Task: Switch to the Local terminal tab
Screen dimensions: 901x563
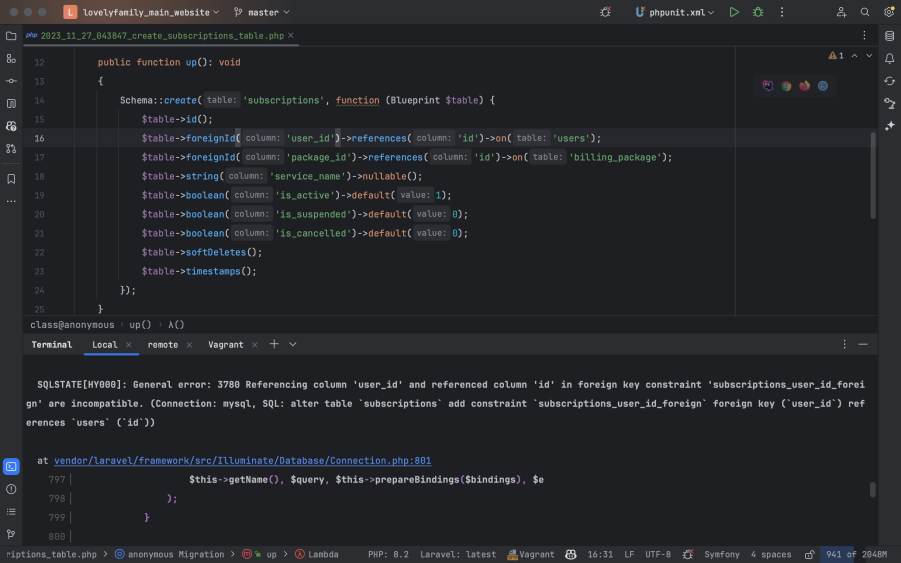Action: click(105, 345)
